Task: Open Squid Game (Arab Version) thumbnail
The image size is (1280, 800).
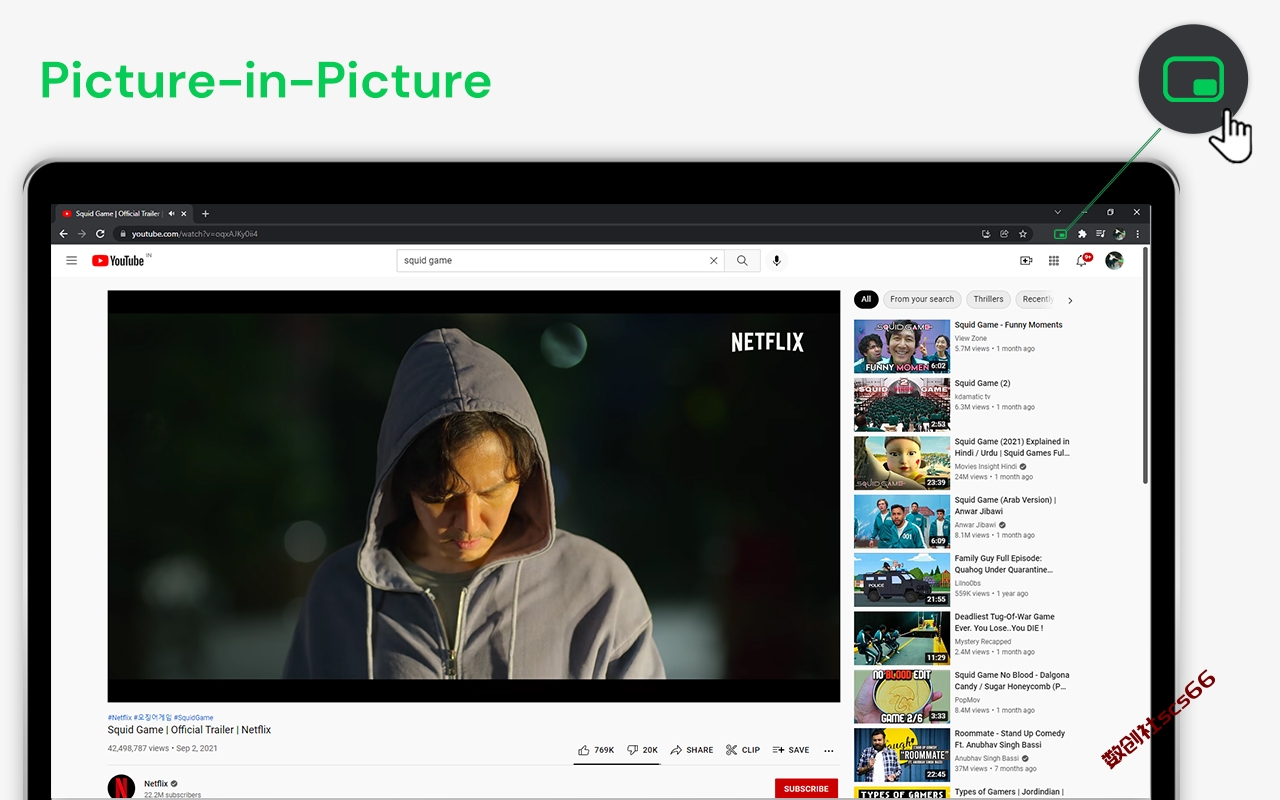Action: click(x=902, y=521)
